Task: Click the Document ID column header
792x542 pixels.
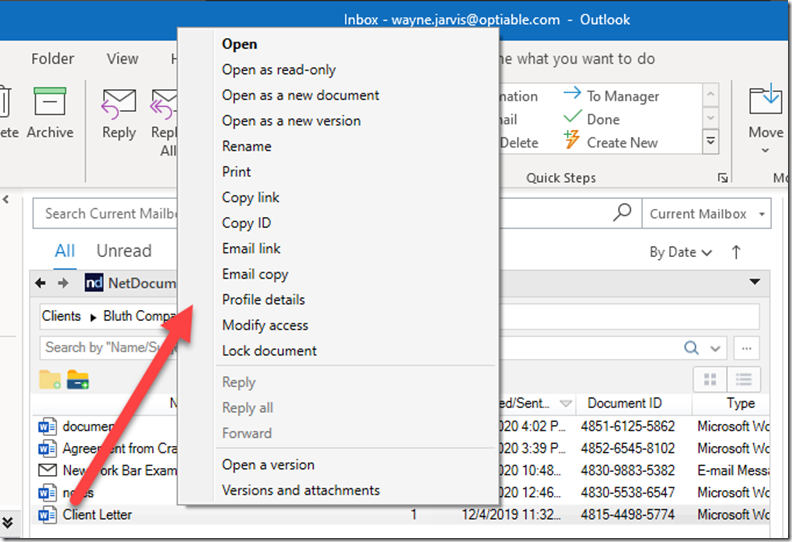Action: pyautogui.click(x=624, y=403)
